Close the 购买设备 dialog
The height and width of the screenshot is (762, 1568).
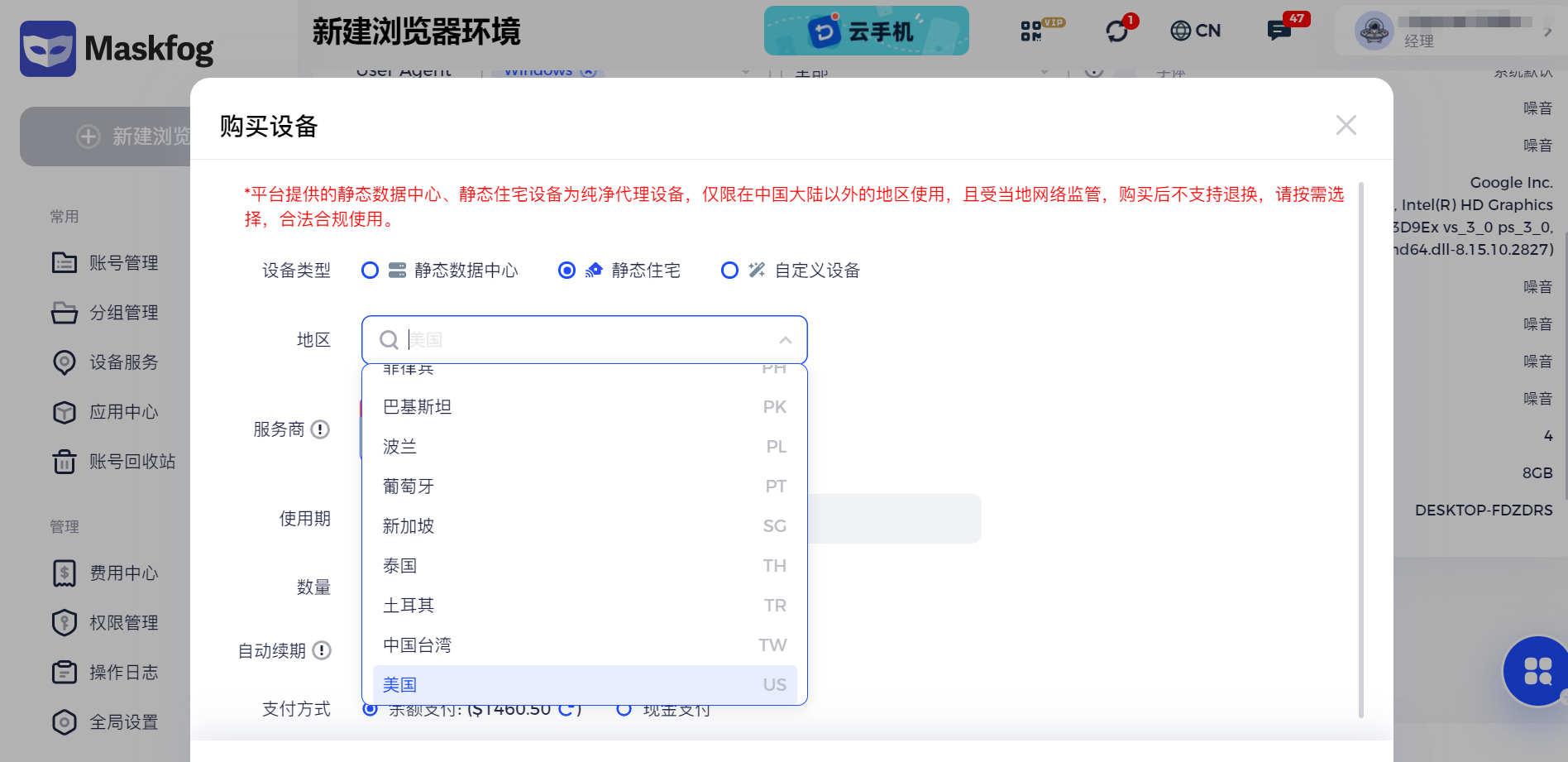[x=1346, y=125]
